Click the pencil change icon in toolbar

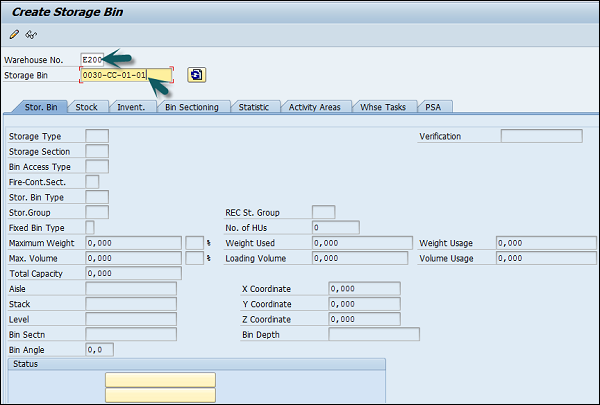click(14, 35)
